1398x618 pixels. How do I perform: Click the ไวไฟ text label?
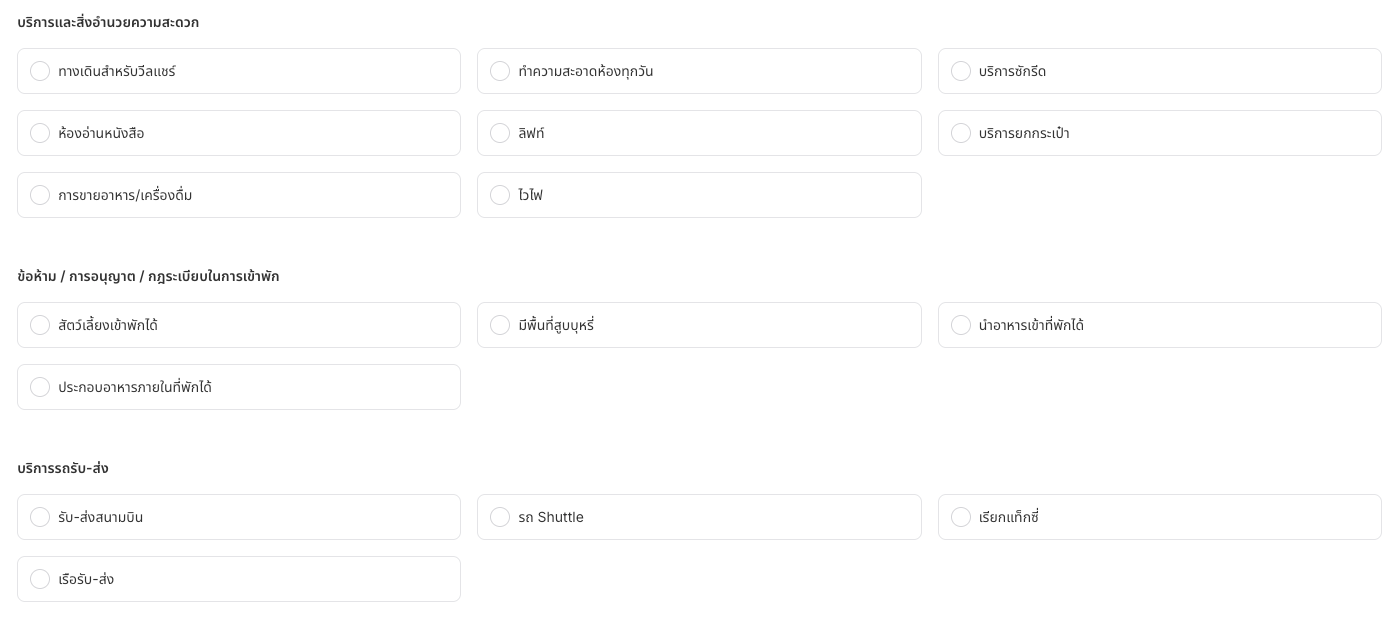531,195
